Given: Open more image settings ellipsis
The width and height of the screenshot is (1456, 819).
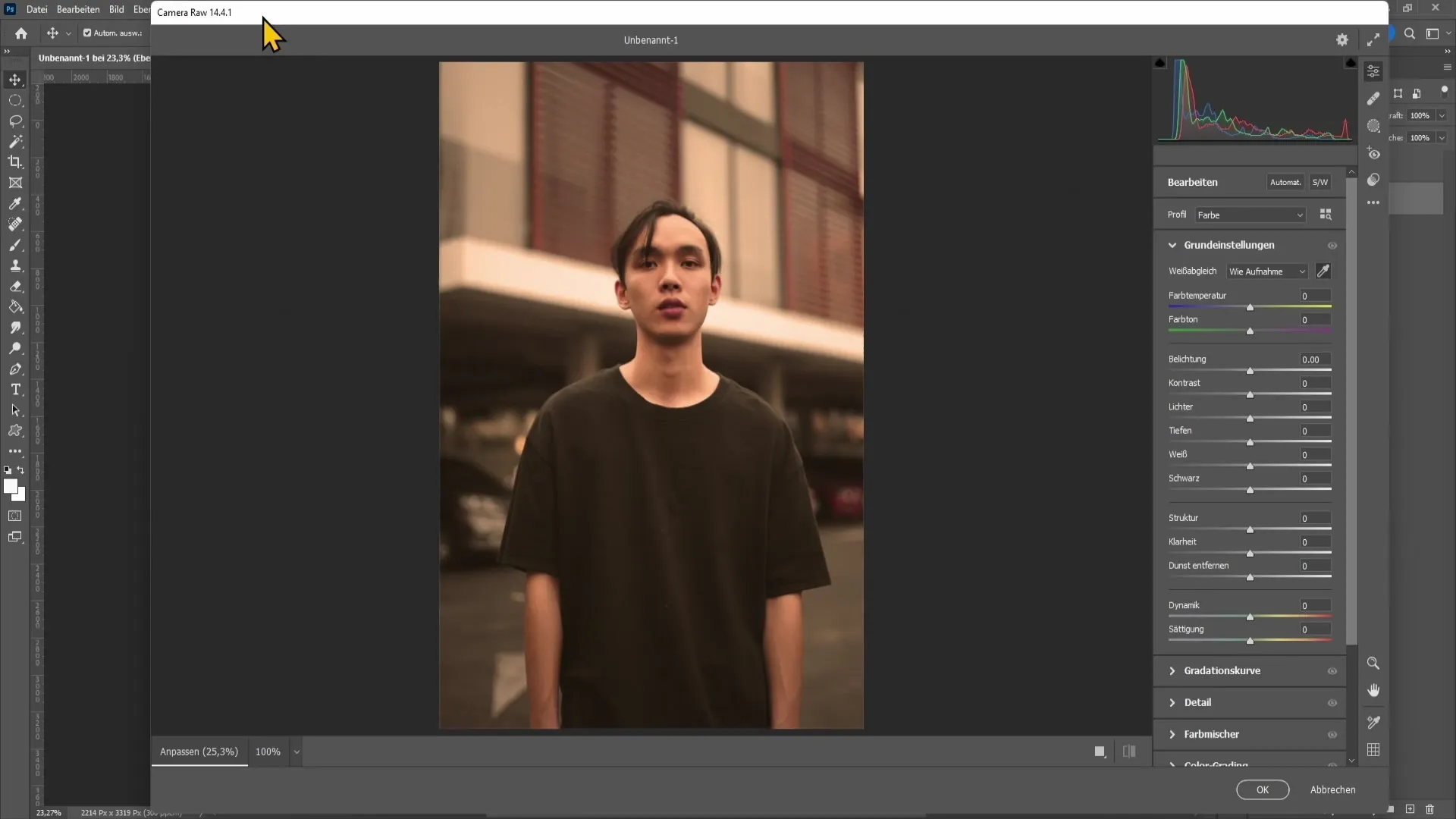Looking at the screenshot, I should pyautogui.click(x=1373, y=203).
